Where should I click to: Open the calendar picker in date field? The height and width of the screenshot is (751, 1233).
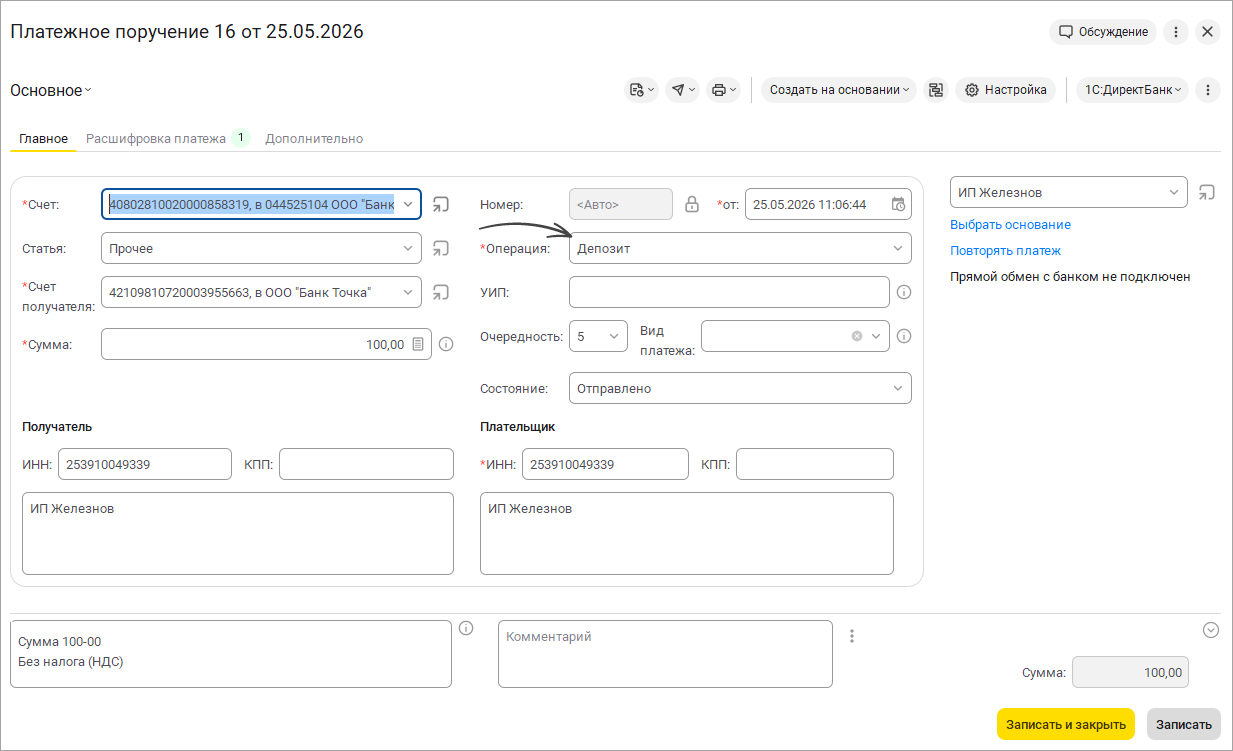(x=898, y=204)
